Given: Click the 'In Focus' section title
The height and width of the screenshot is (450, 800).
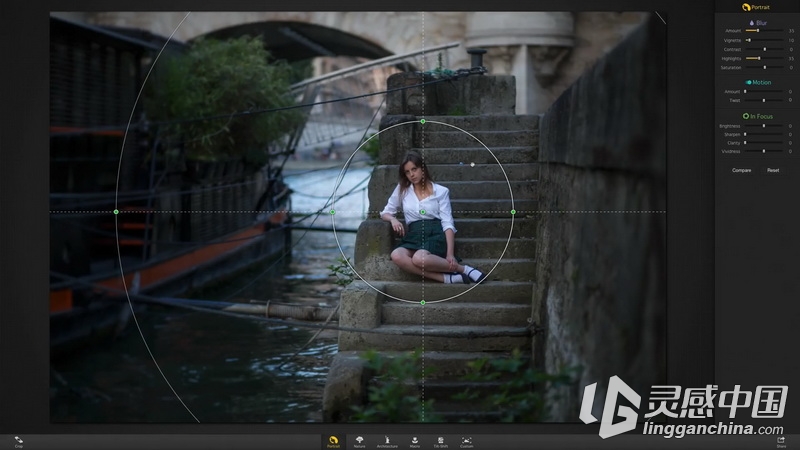Looking at the screenshot, I should click(761, 116).
